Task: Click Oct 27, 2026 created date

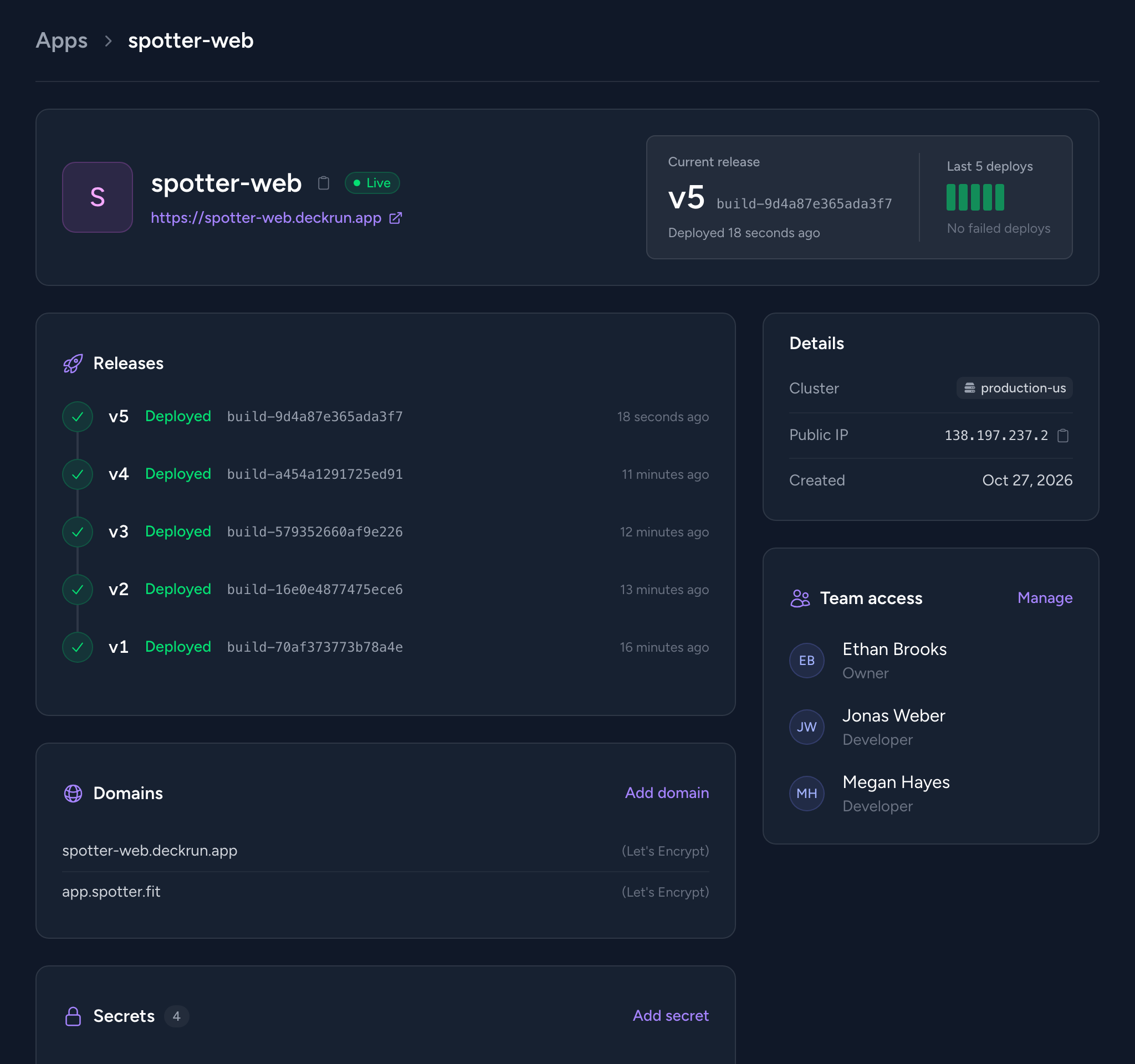Action: click(x=1027, y=480)
